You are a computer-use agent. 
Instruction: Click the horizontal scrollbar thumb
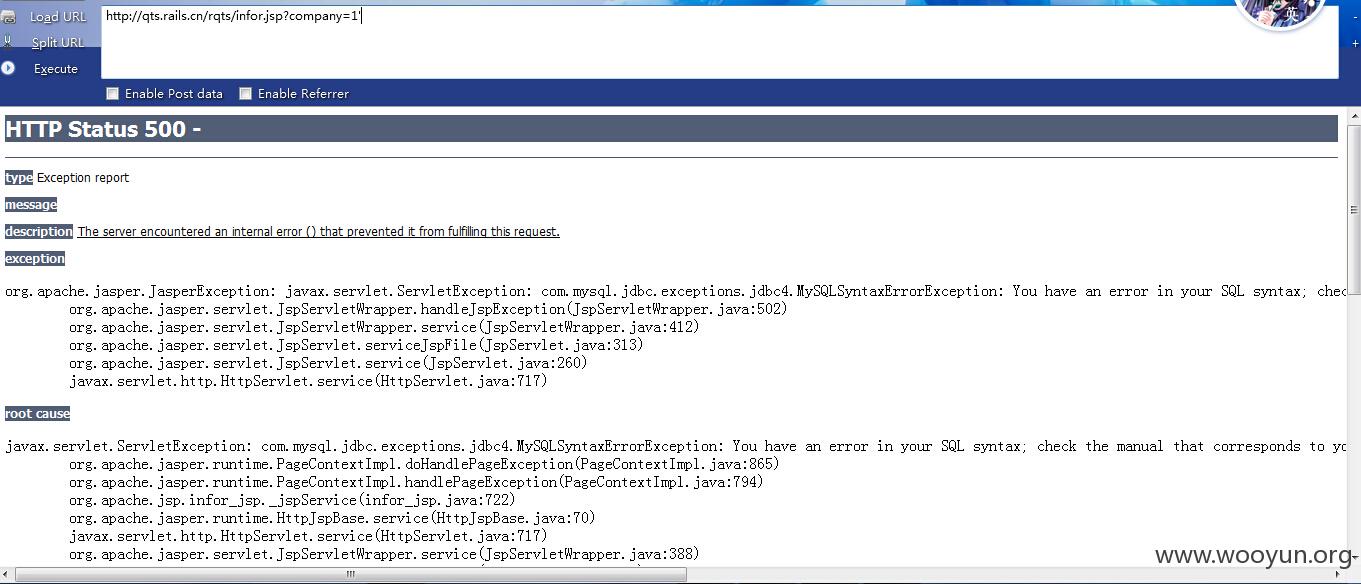351,575
